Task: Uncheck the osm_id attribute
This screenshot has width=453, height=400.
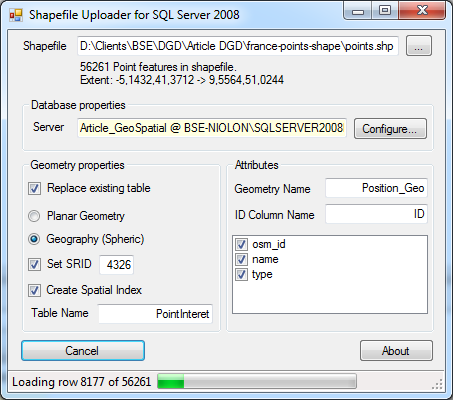Action: pos(241,244)
